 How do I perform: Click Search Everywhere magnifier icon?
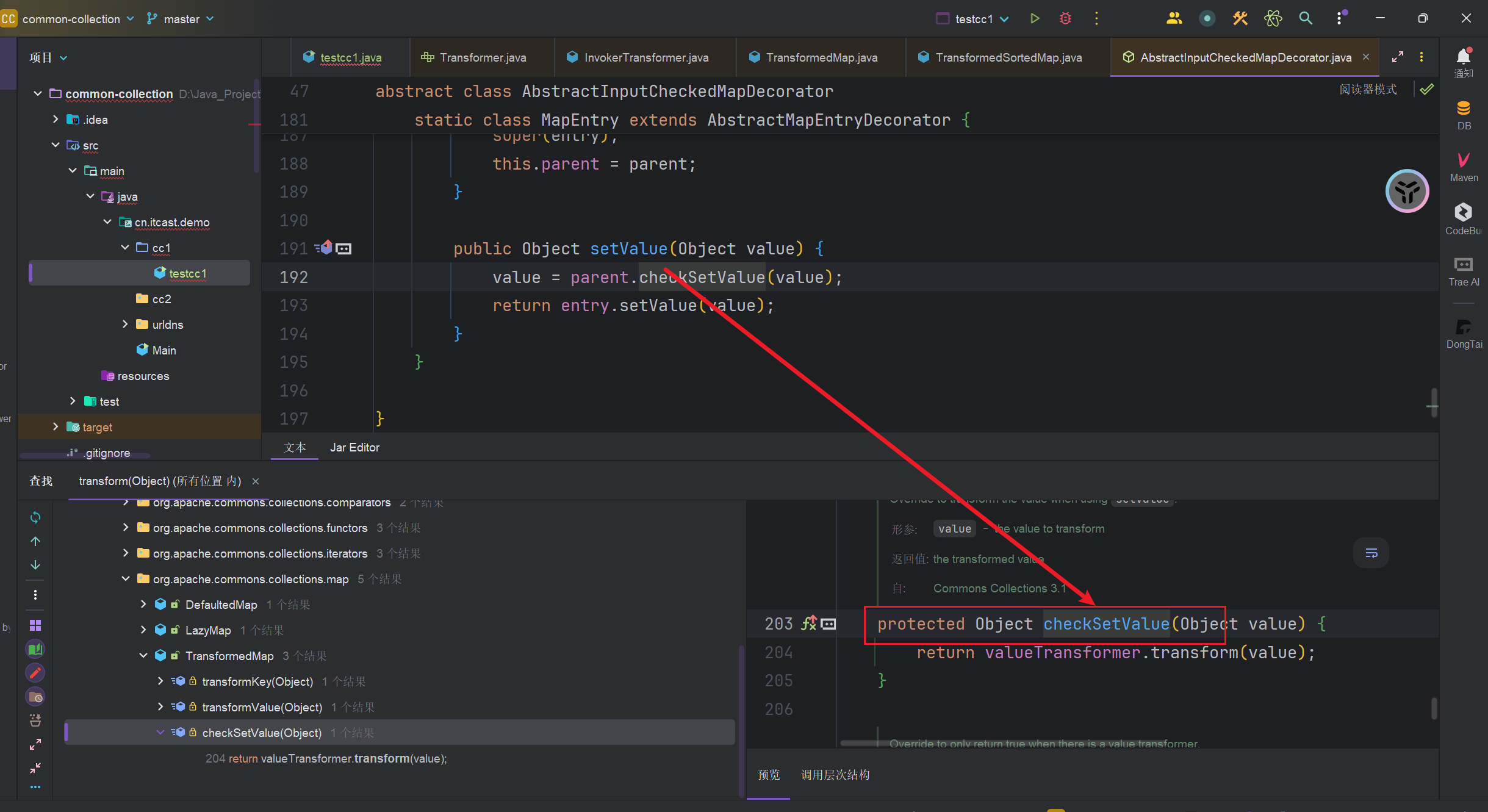click(x=1306, y=18)
